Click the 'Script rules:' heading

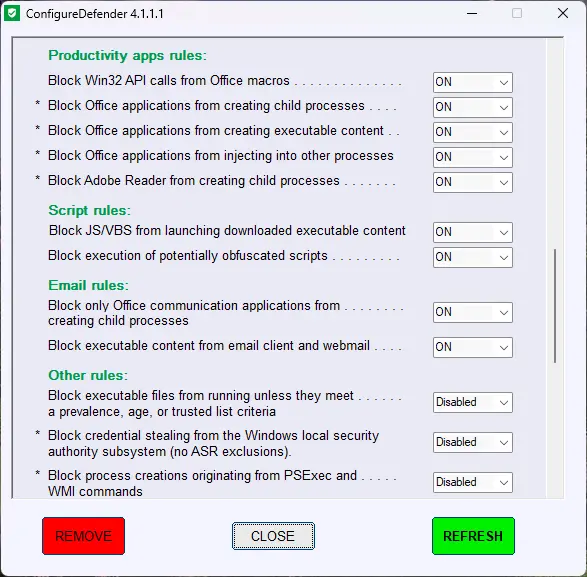pos(89,210)
